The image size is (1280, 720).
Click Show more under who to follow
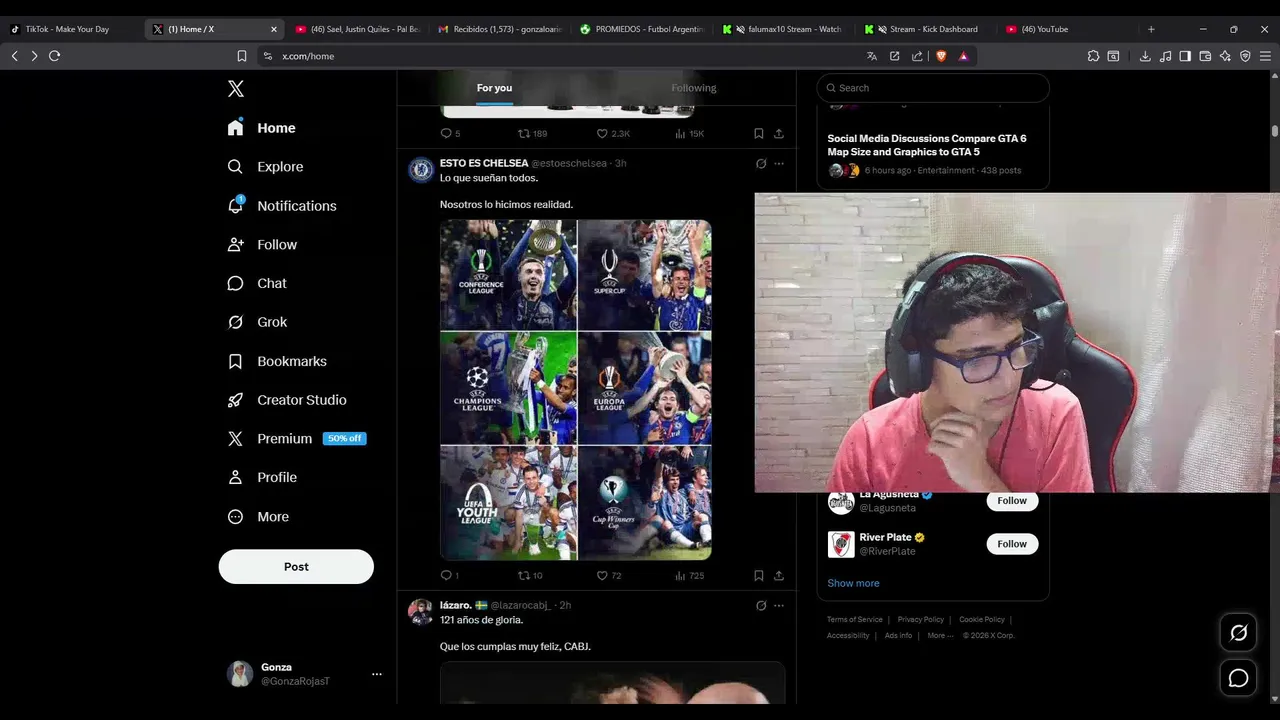853,583
